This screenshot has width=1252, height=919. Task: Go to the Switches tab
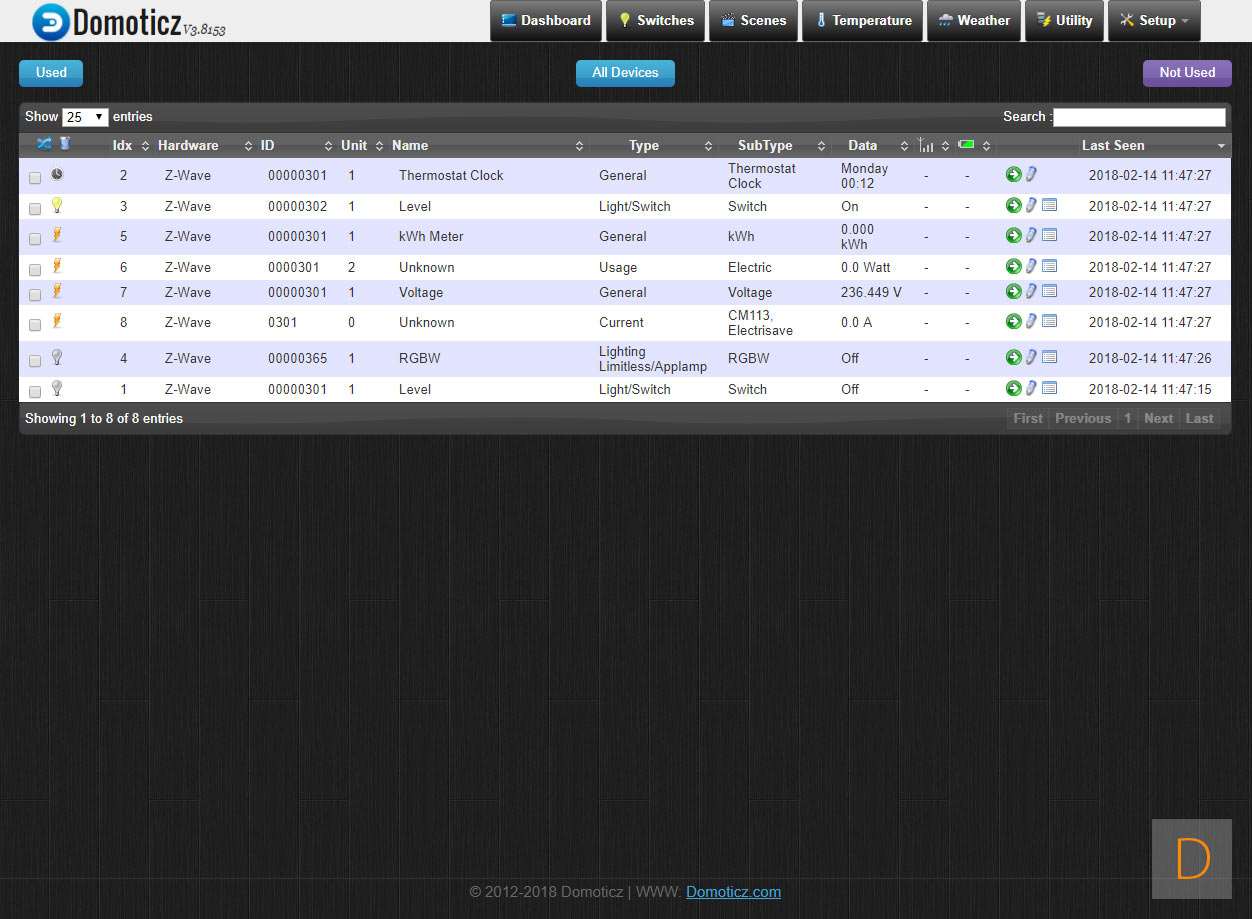pos(655,21)
